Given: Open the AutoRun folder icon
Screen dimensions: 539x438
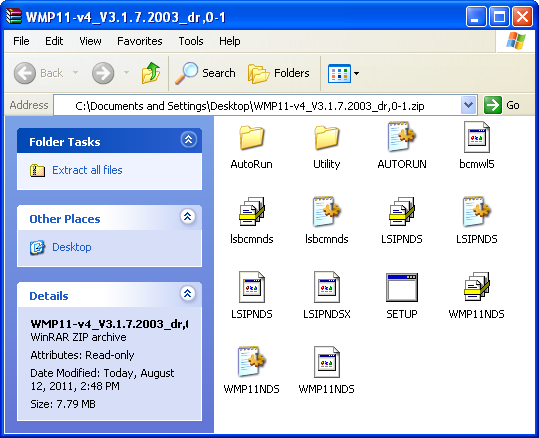Looking at the screenshot, I should coord(252,138).
